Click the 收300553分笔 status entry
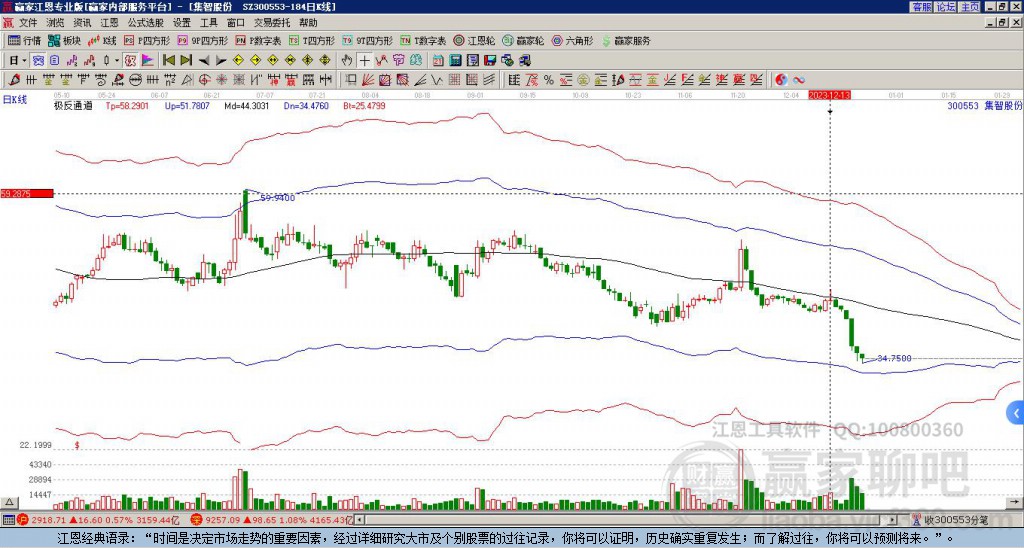Viewport: 1024px width, 548px height. click(956, 520)
